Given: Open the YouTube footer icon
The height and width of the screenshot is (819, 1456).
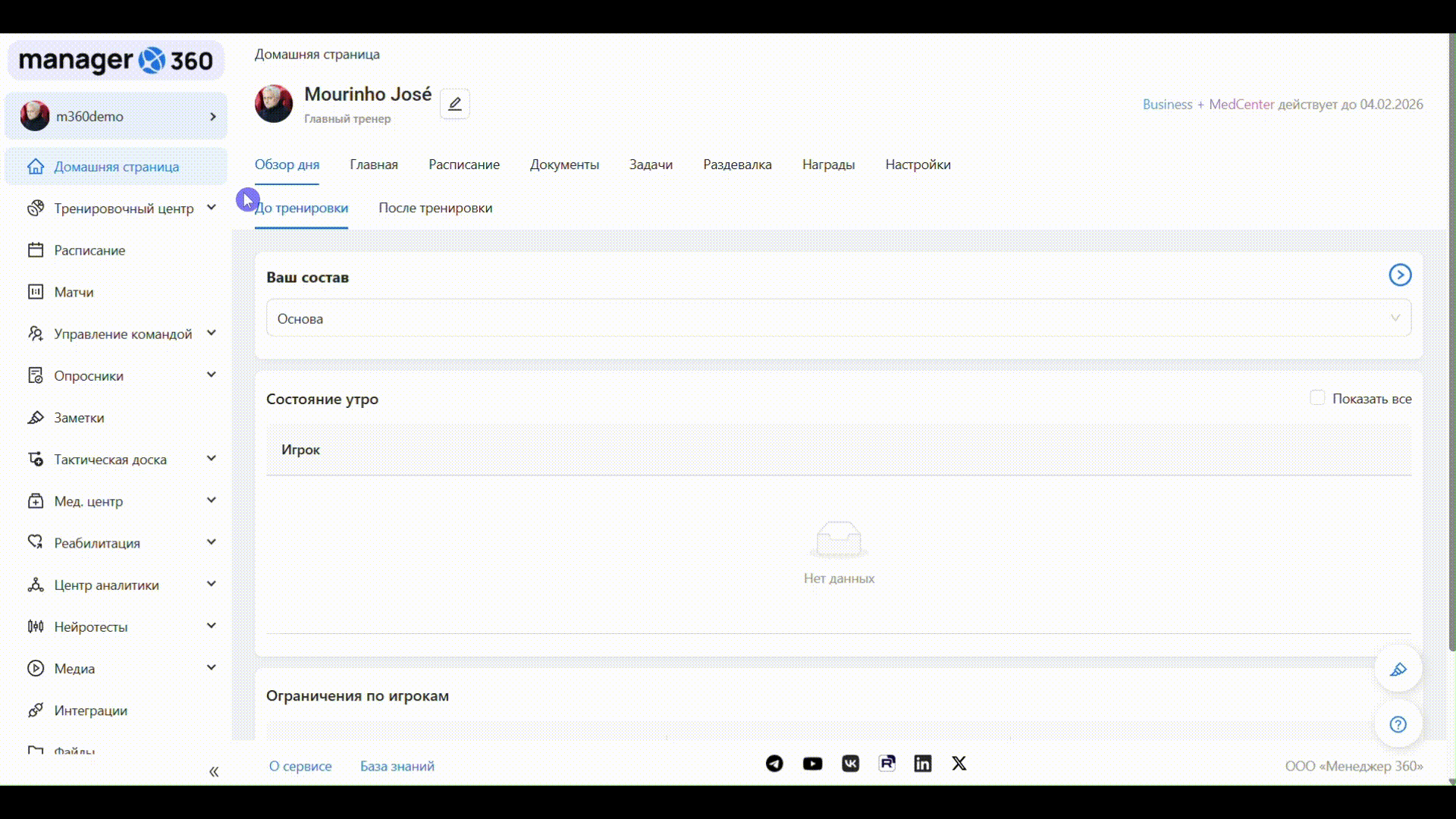Looking at the screenshot, I should coord(812,764).
